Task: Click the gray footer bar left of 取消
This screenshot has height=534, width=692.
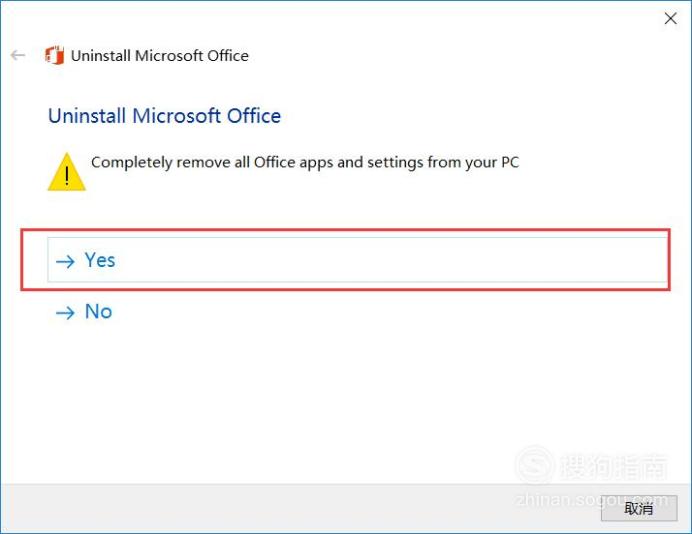Action: pyautogui.click(x=300, y=508)
